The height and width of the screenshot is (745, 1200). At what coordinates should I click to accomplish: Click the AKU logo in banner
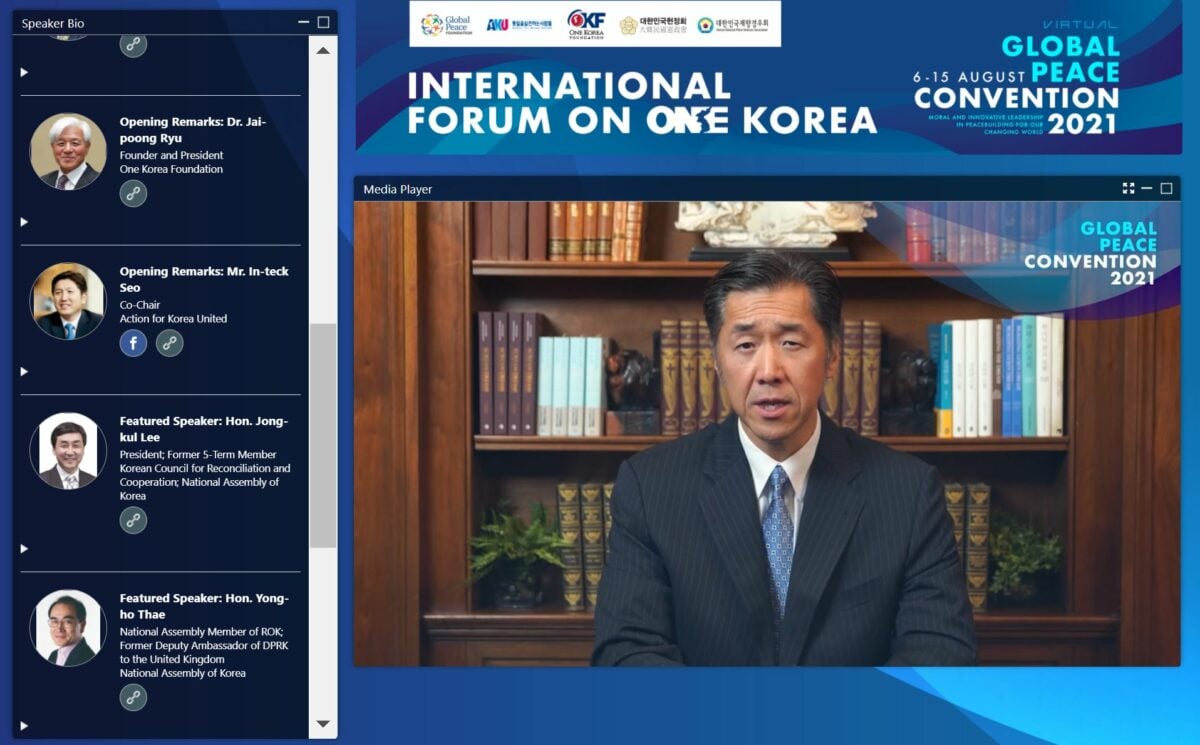tap(518, 24)
